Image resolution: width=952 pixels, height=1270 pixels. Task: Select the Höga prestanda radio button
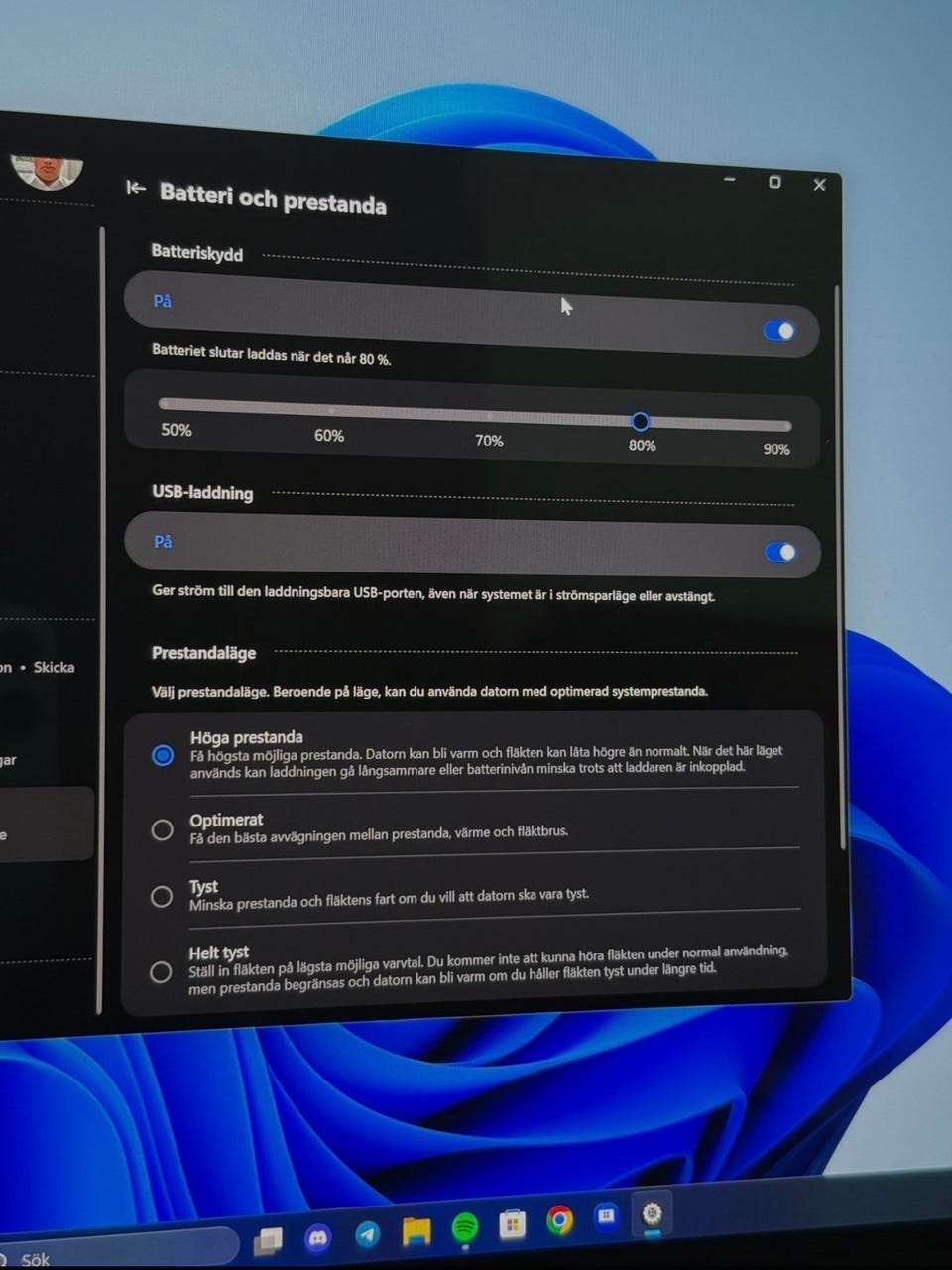click(x=163, y=755)
